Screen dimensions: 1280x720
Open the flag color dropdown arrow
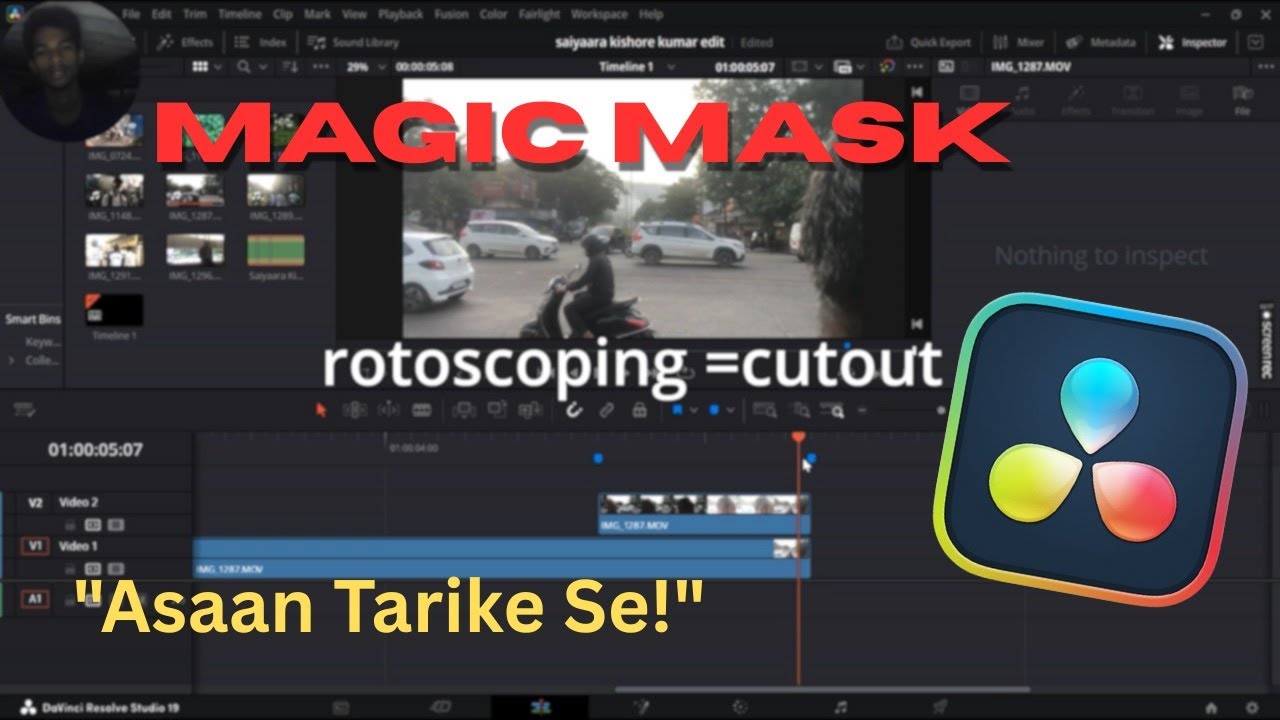tap(694, 409)
